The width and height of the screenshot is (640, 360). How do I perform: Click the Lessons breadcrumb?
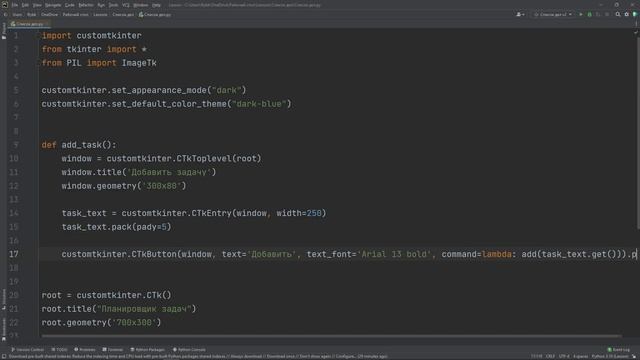tap(100, 14)
